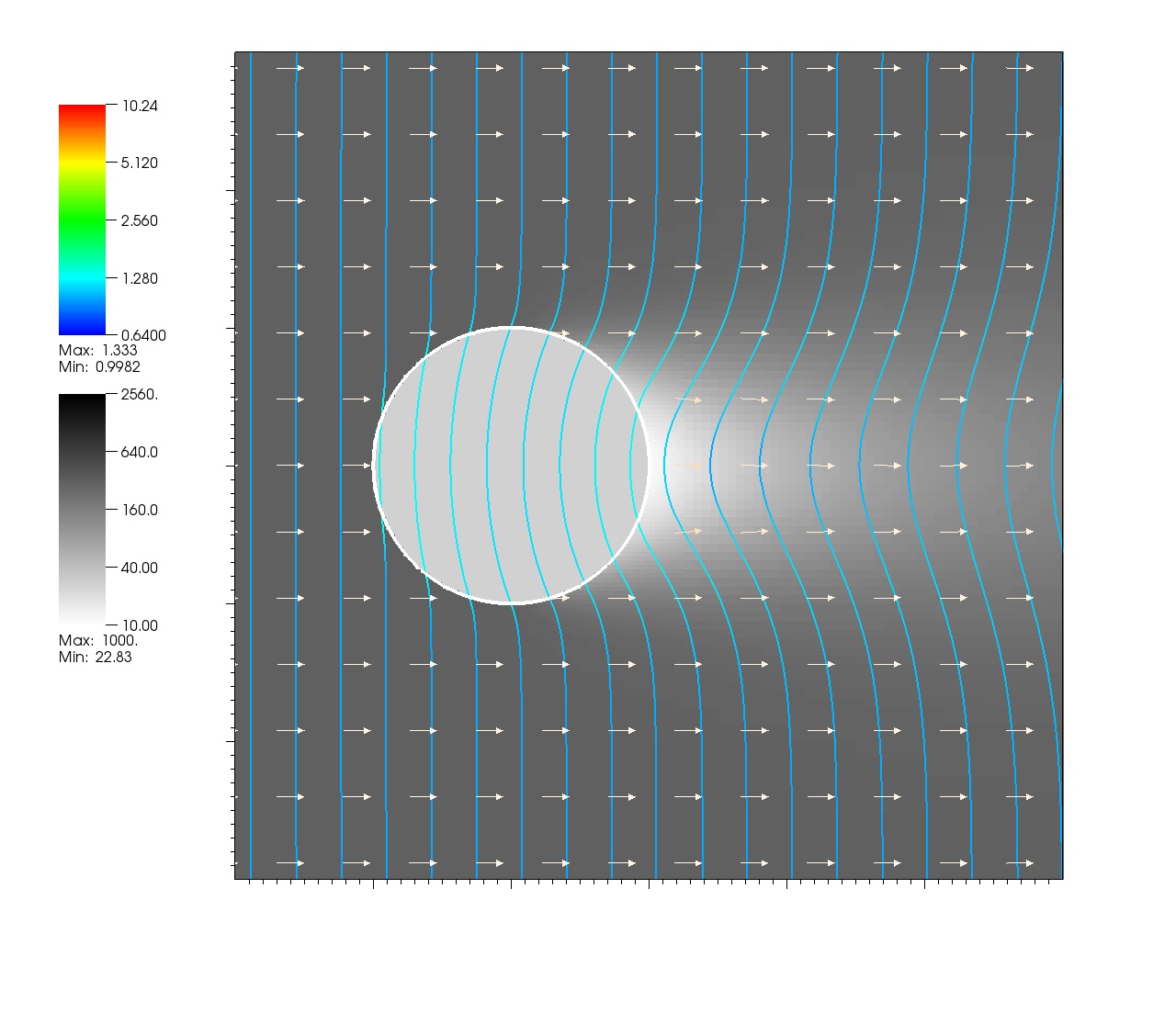Click the center of the light gray circular region
1176x1035 pixels.
tap(511, 465)
